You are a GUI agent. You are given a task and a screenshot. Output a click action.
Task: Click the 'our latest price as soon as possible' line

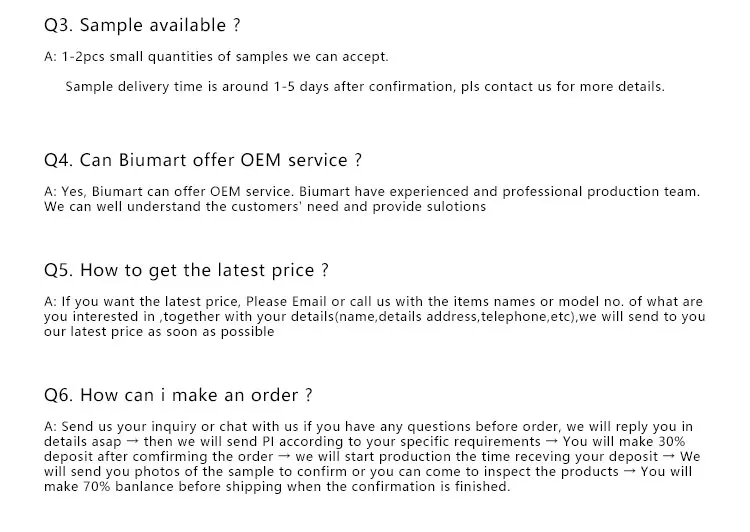pyautogui.click(x=159, y=332)
